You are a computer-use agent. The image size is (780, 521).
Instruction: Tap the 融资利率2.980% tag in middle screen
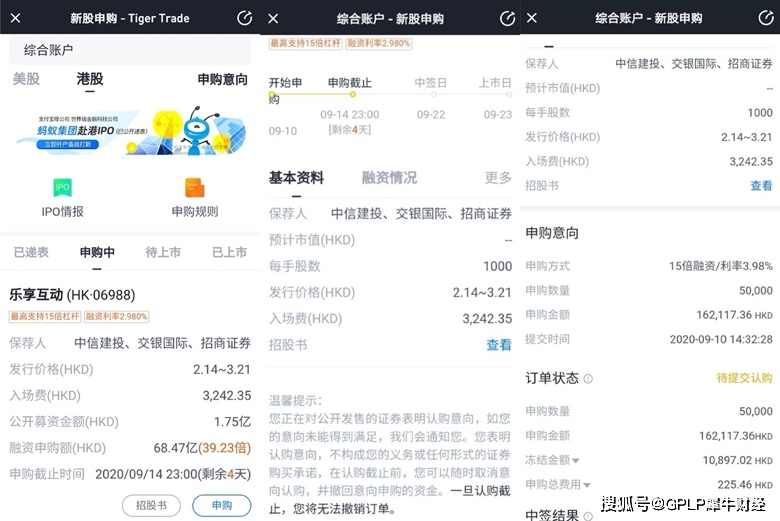pyautogui.click(x=379, y=43)
